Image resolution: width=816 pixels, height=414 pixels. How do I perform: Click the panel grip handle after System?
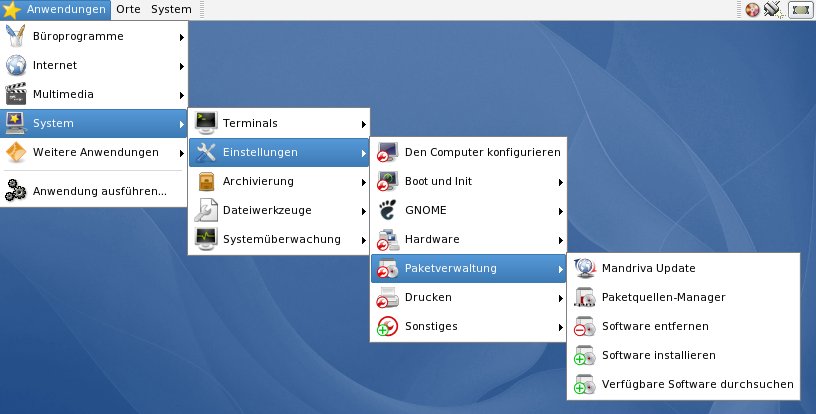202,9
